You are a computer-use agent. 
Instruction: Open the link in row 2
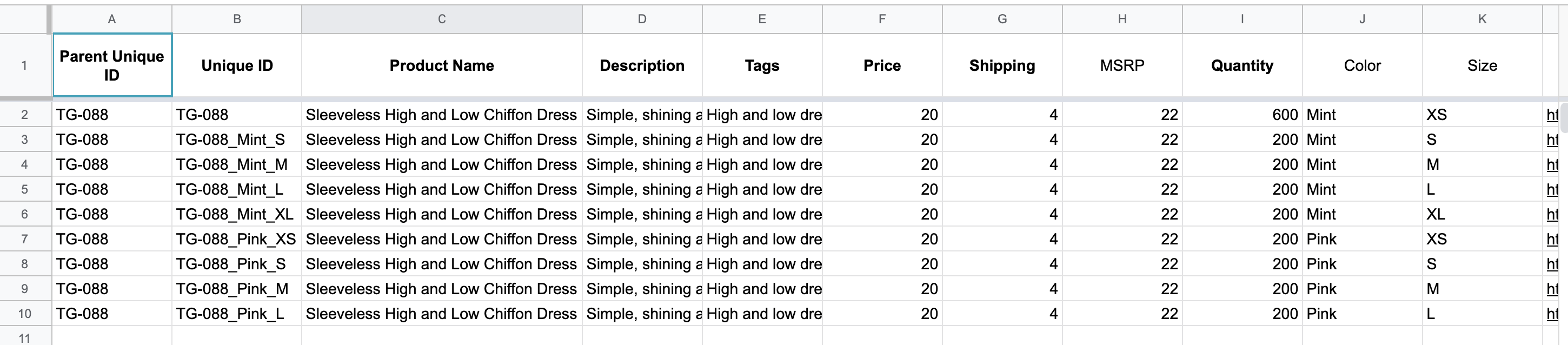(1552, 115)
